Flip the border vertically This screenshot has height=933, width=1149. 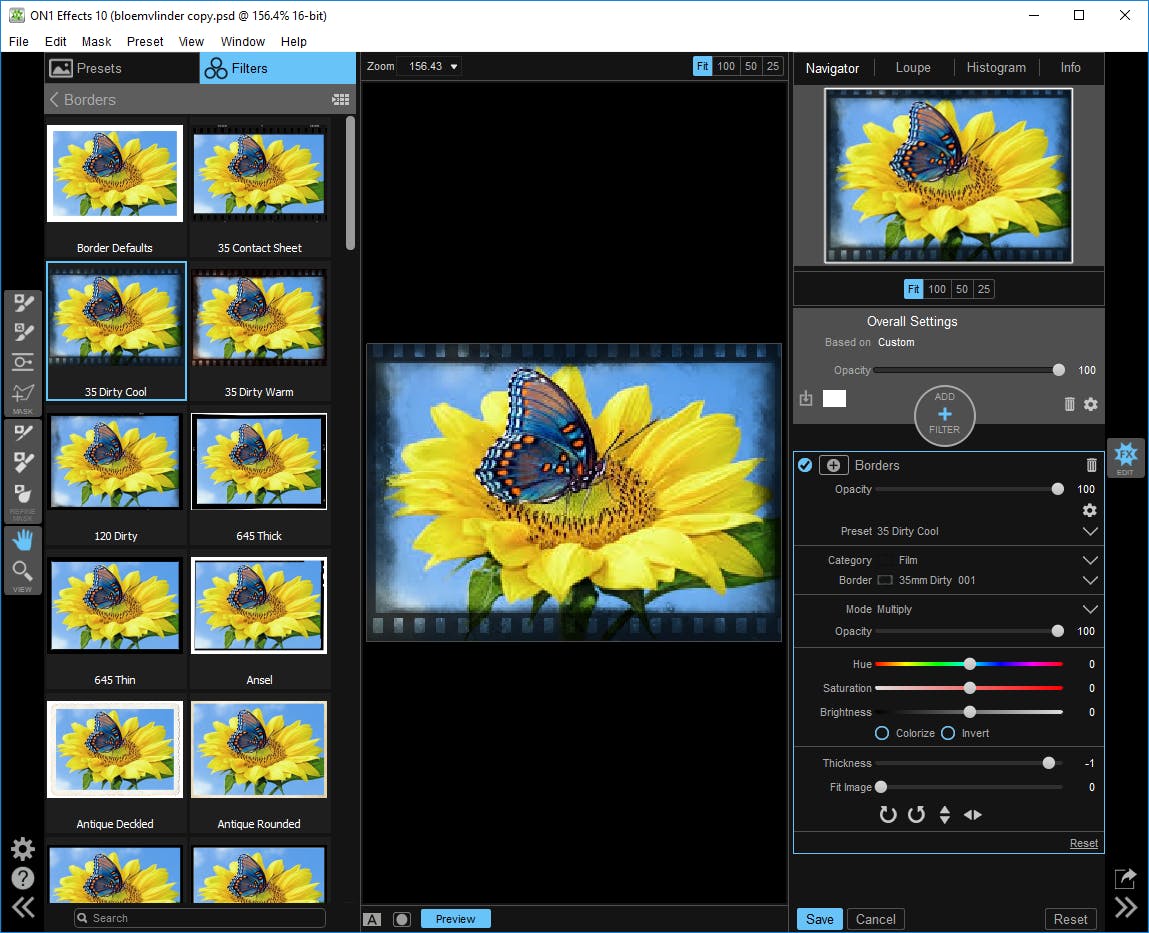pos(944,815)
